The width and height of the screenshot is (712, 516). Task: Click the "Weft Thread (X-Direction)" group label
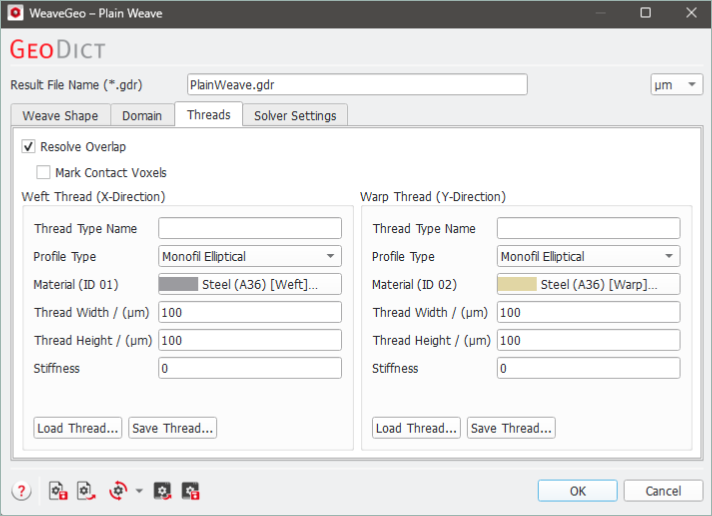pyautogui.click(x=93, y=197)
